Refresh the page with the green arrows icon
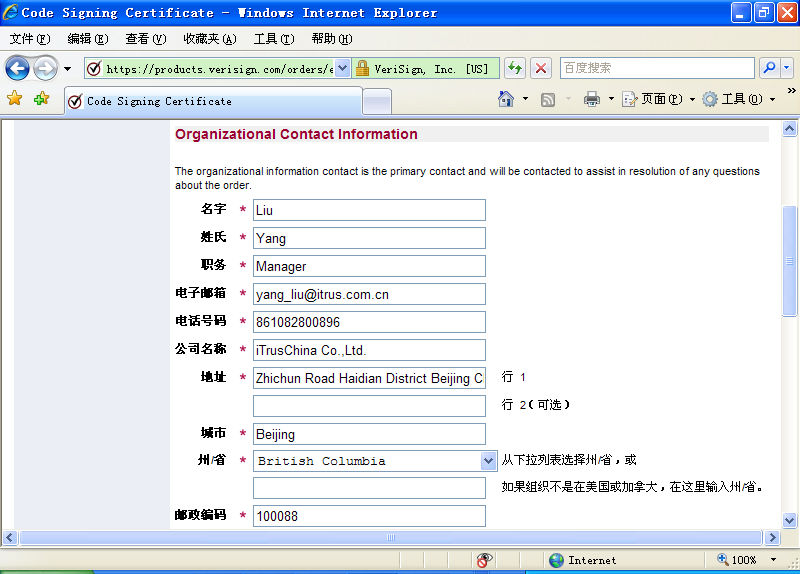The width and height of the screenshot is (800, 574). pyautogui.click(x=514, y=68)
